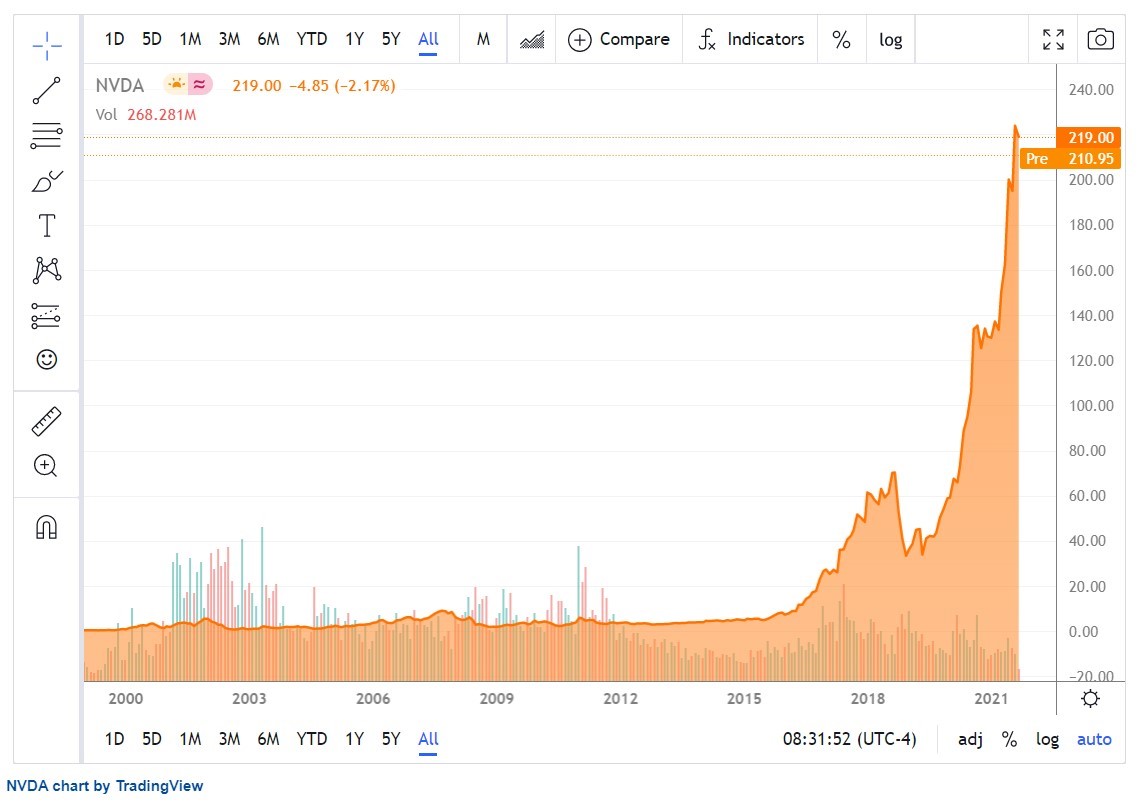Toggle the magnet snap mode
The image size is (1142, 807).
tap(47, 527)
